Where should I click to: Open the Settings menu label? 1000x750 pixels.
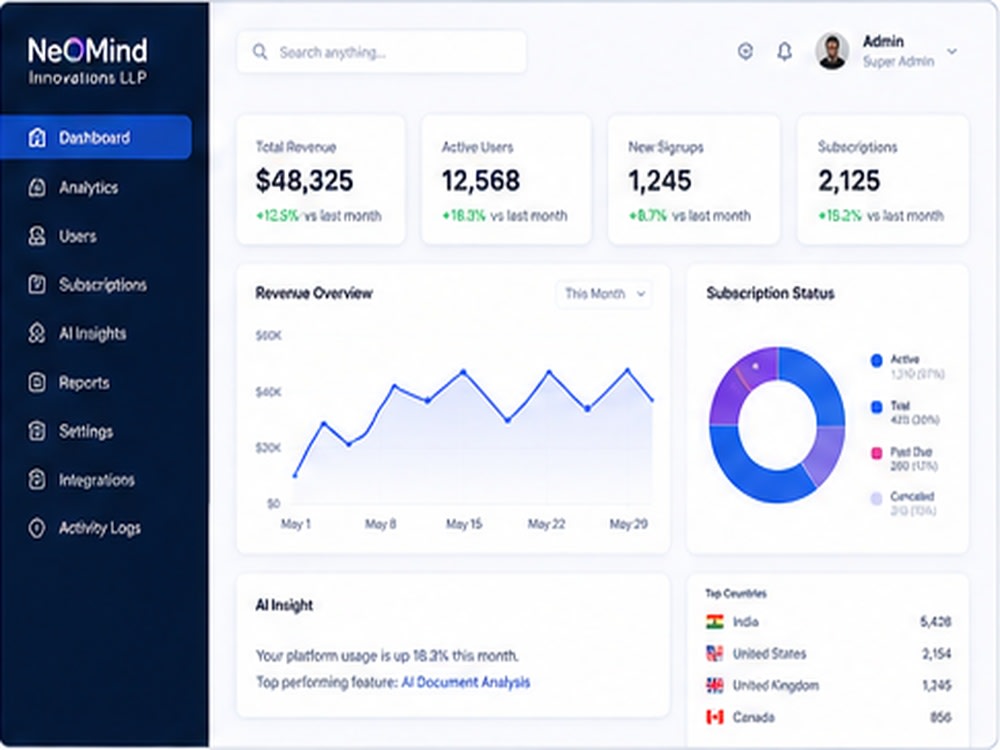coord(86,431)
